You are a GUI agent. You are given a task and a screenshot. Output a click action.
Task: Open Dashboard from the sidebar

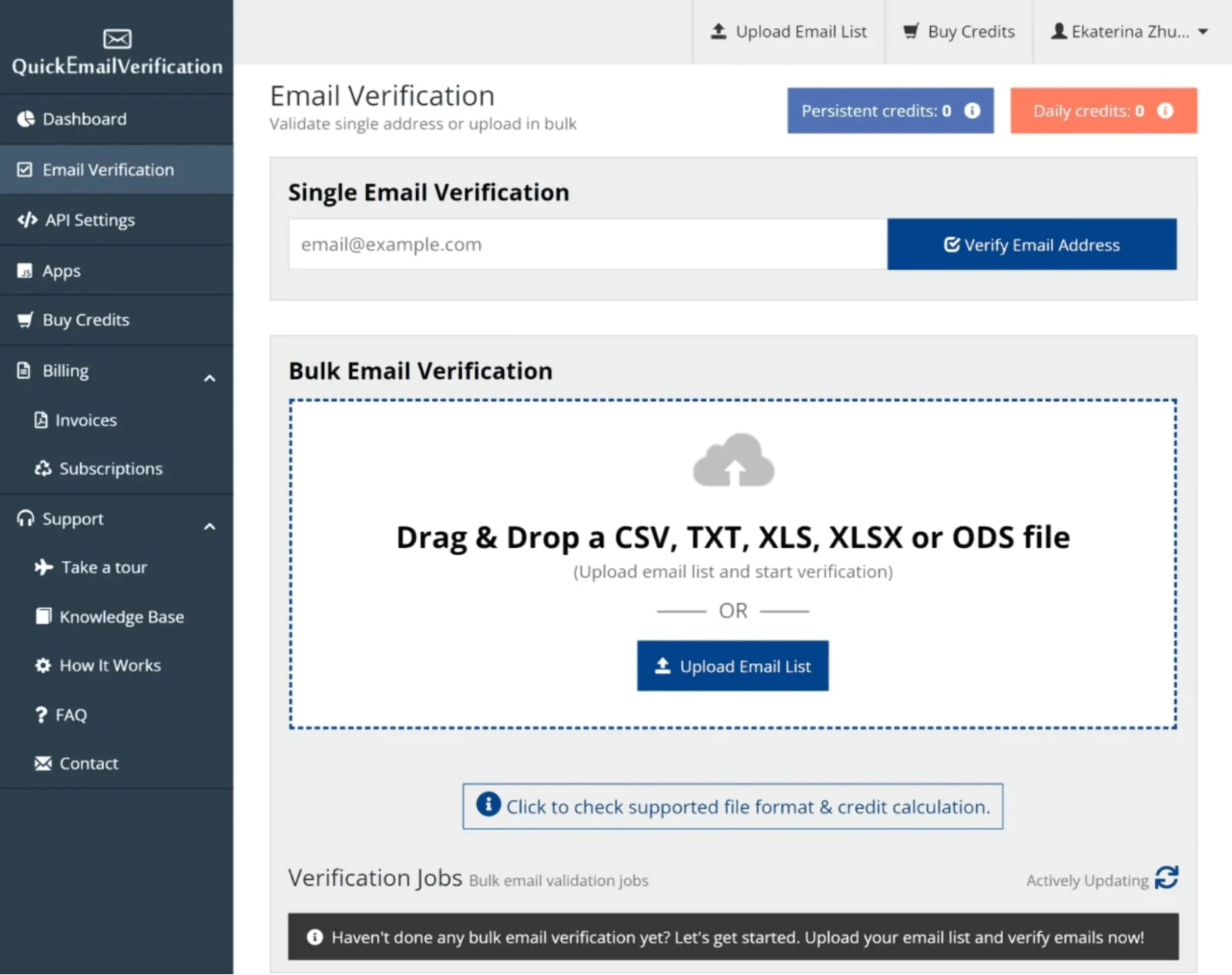[84, 119]
